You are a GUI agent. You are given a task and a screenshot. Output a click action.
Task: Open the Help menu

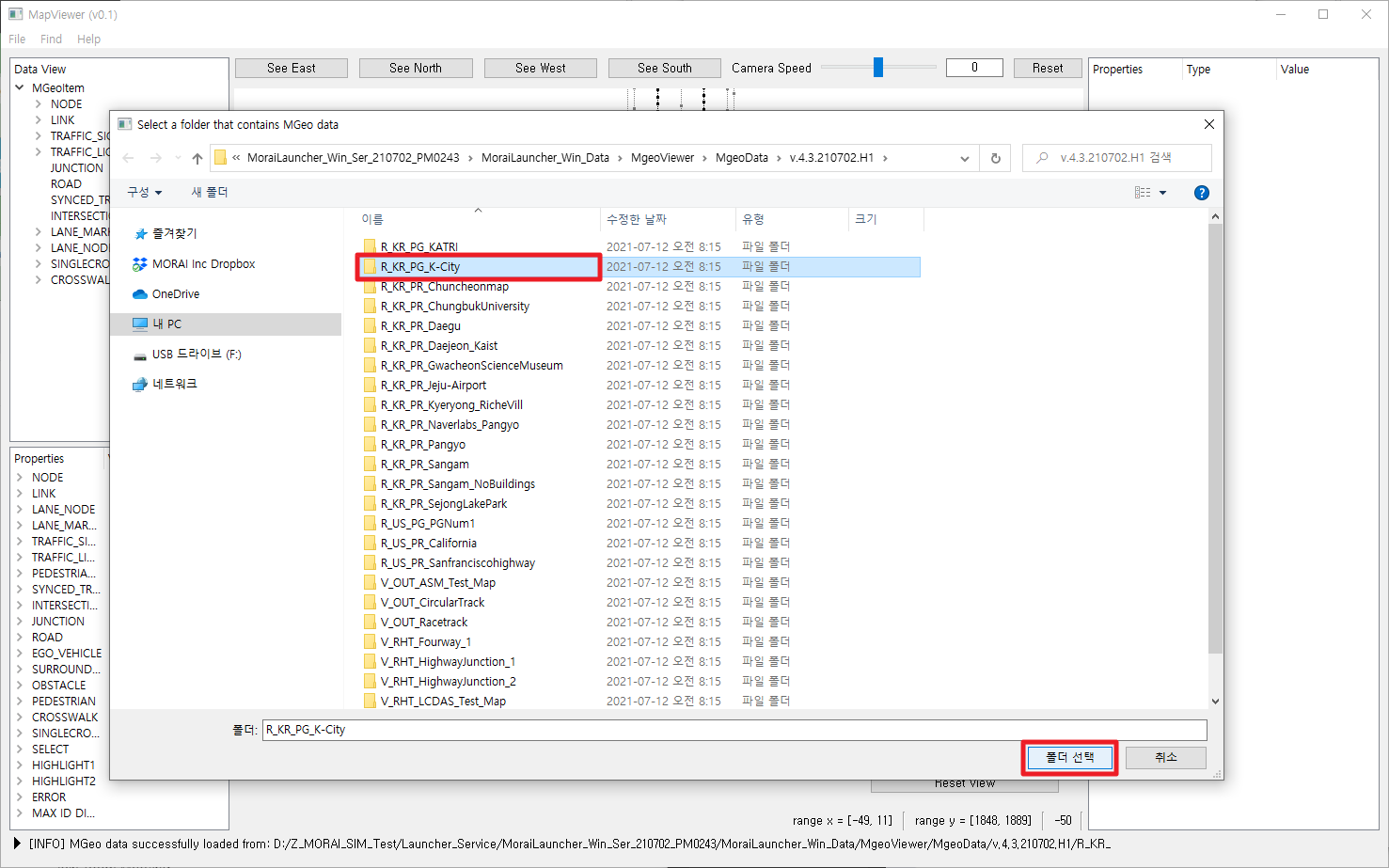[x=88, y=39]
